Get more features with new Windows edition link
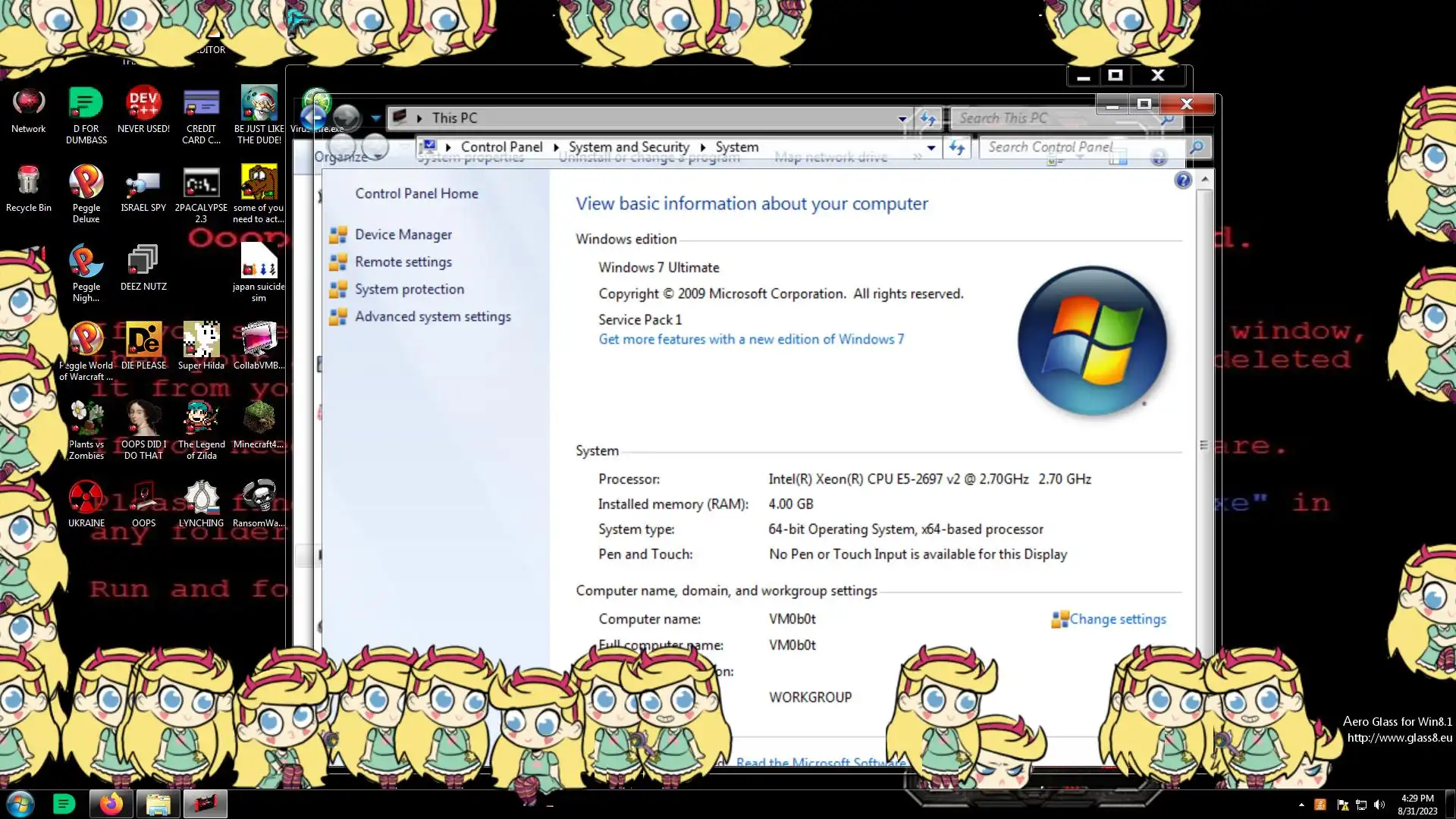Viewport: 1456px width, 819px height. [751, 340]
